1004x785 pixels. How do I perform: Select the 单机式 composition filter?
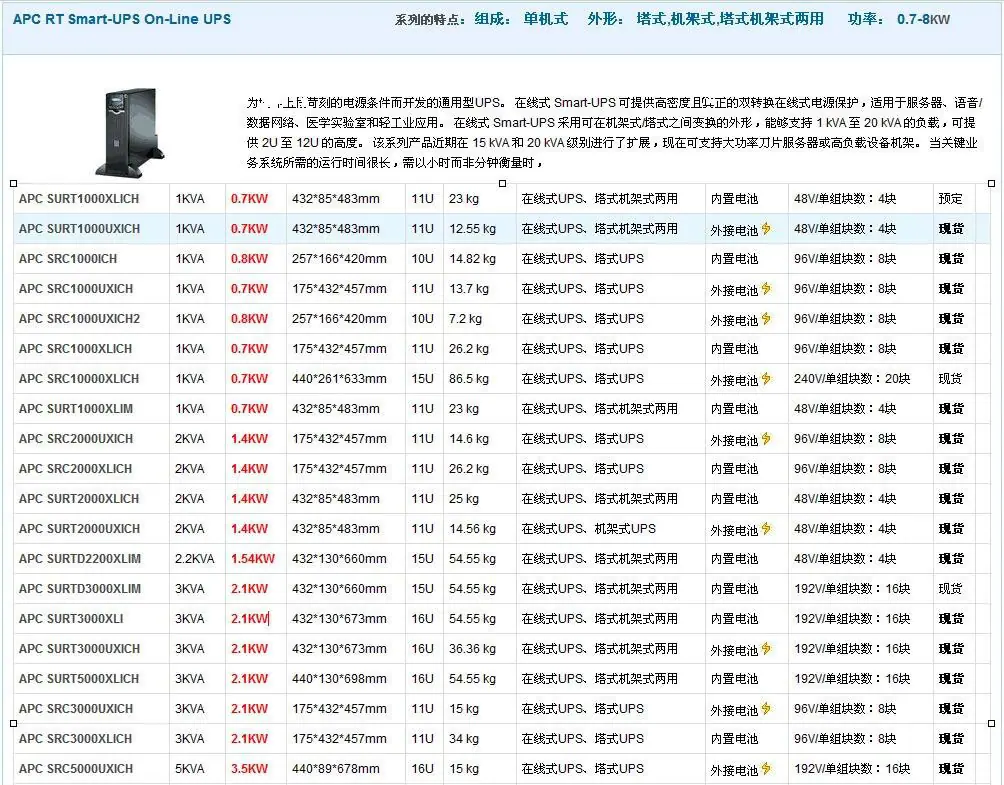pos(545,19)
